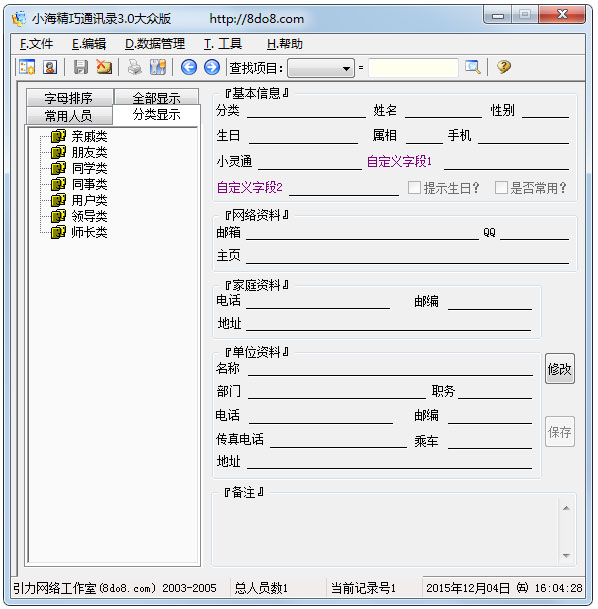Click the 乘车 input field
Screen dimensions: 598x609
(490, 441)
